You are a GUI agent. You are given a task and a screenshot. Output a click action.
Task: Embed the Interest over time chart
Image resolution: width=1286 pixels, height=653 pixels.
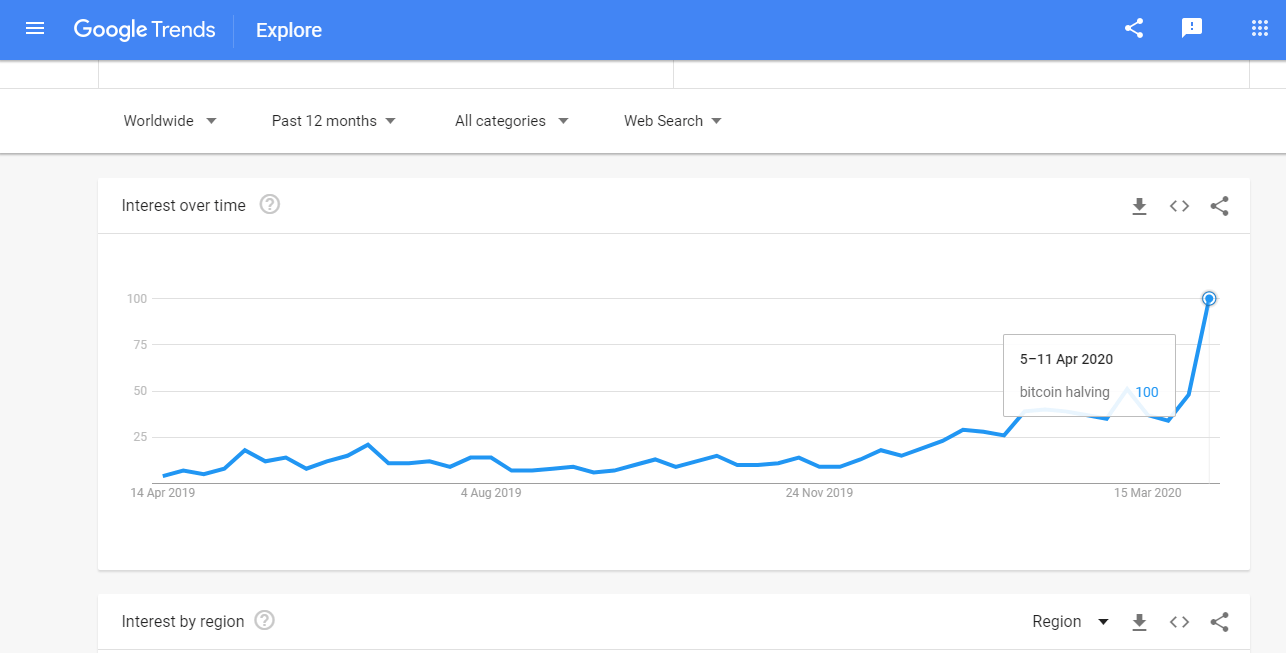tap(1180, 206)
